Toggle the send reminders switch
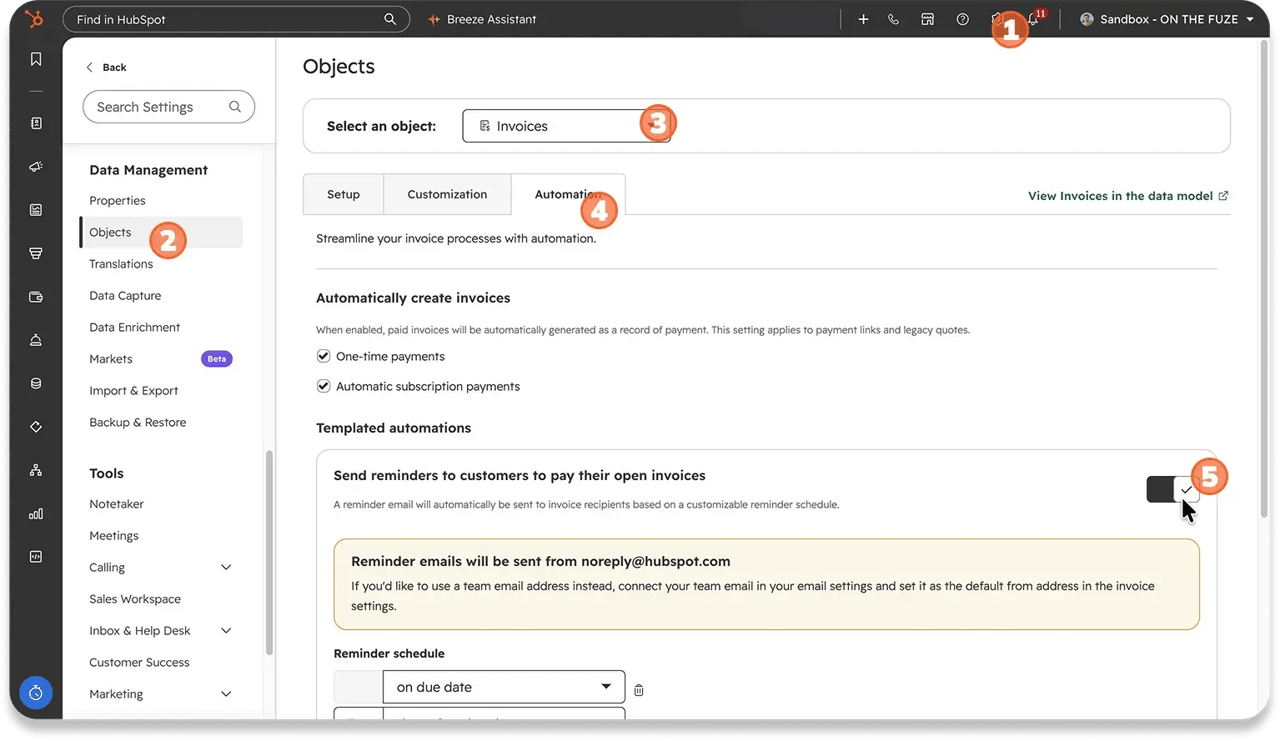Screen dimensions: 1280x741 point(1173,489)
